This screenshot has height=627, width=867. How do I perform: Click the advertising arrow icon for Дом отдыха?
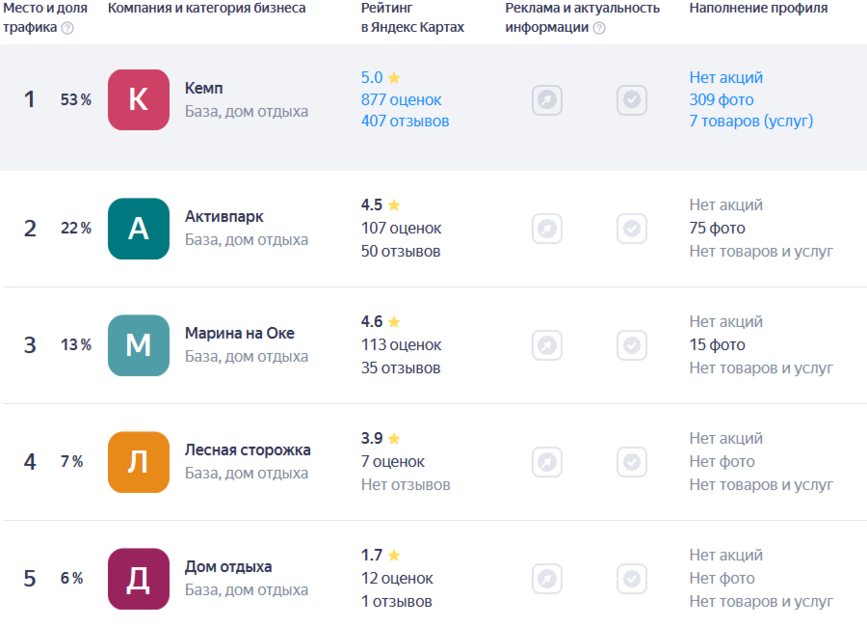click(x=547, y=578)
